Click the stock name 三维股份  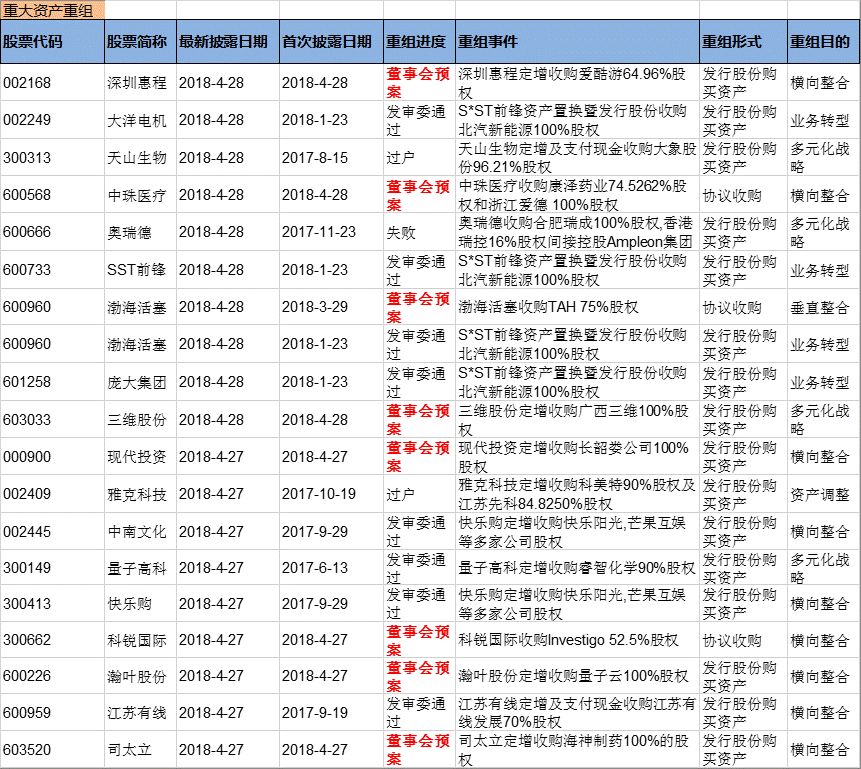coord(137,420)
